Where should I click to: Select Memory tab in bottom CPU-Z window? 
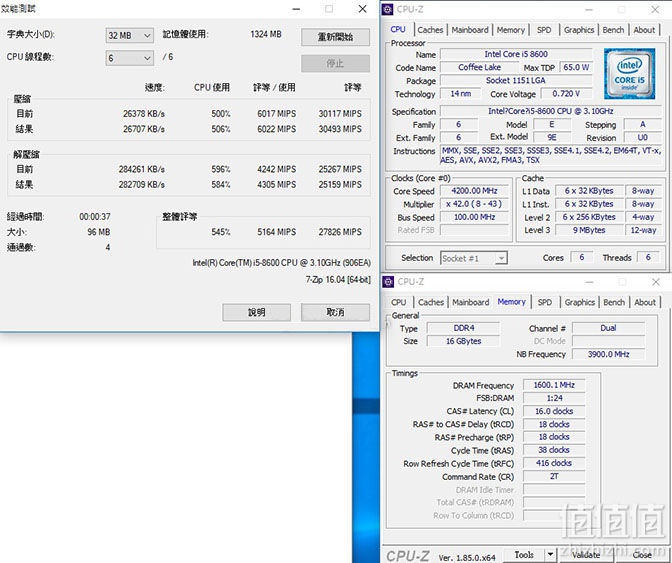pos(512,302)
